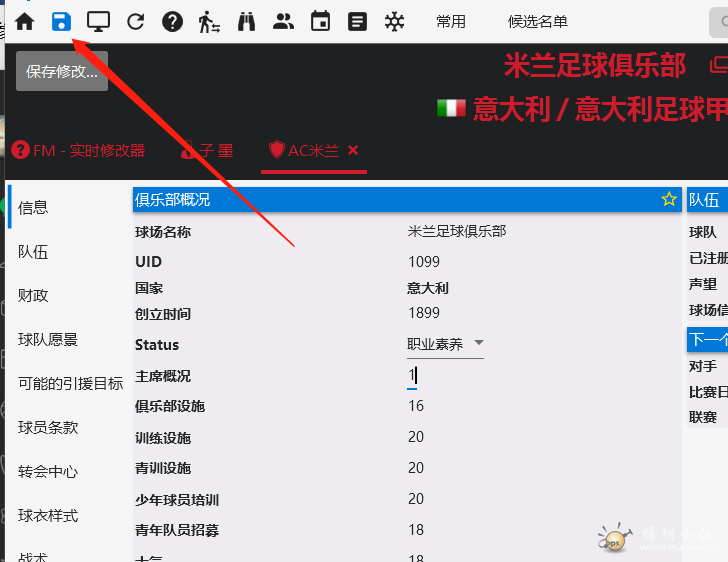728x562 pixels.
Task: Favorite 俱乐部概况 with the star icon
Action: pyautogui.click(x=669, y=199)
